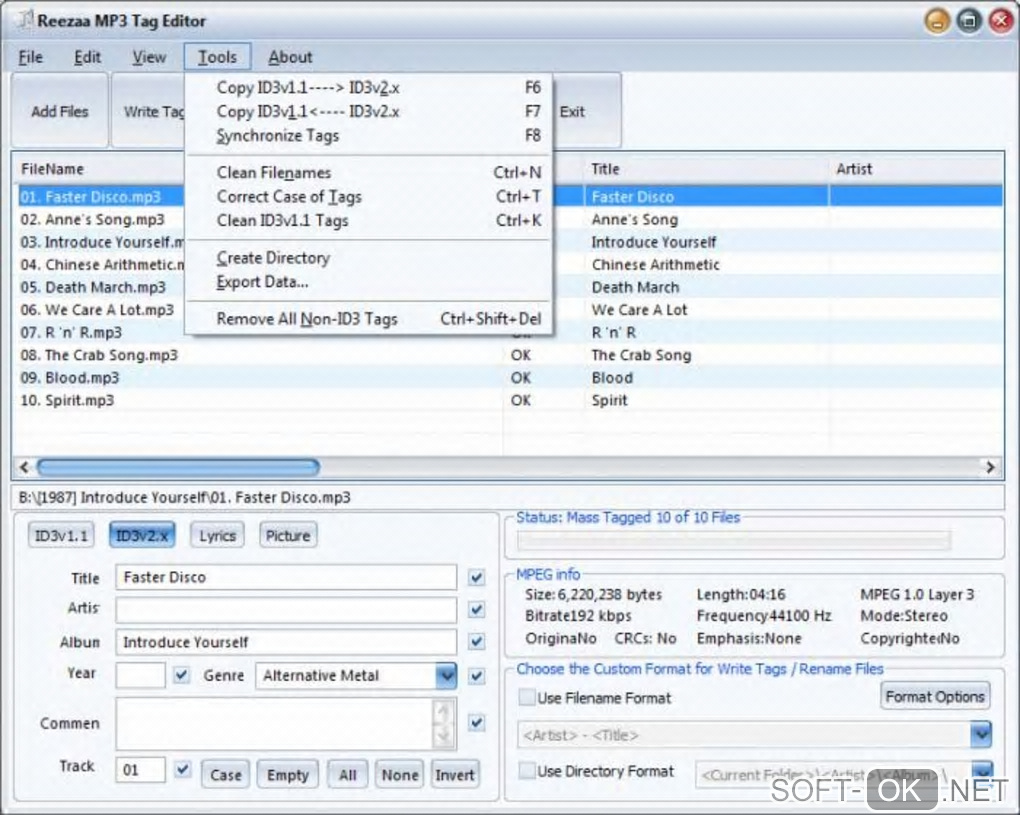1020x815 pixels.
Task: Switch to the ID3v1.1 tab
Action: click(x=61, y=536)
